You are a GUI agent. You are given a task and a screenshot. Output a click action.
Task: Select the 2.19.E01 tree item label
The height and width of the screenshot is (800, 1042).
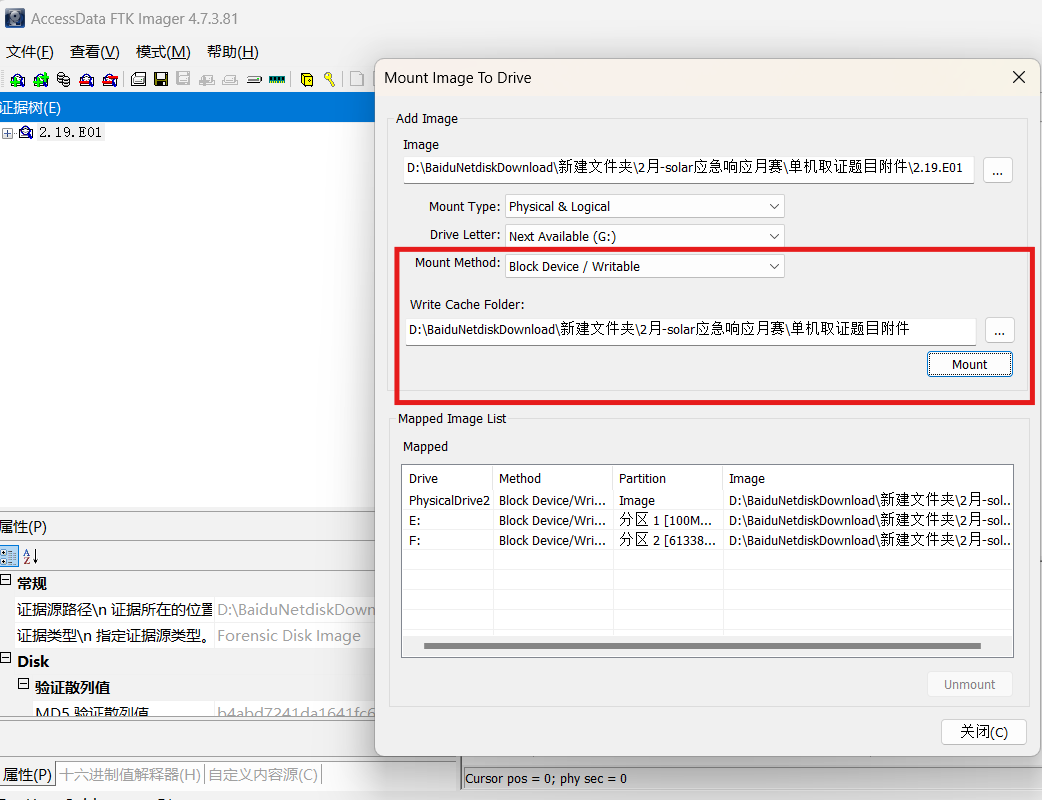(x=70, y=132)
